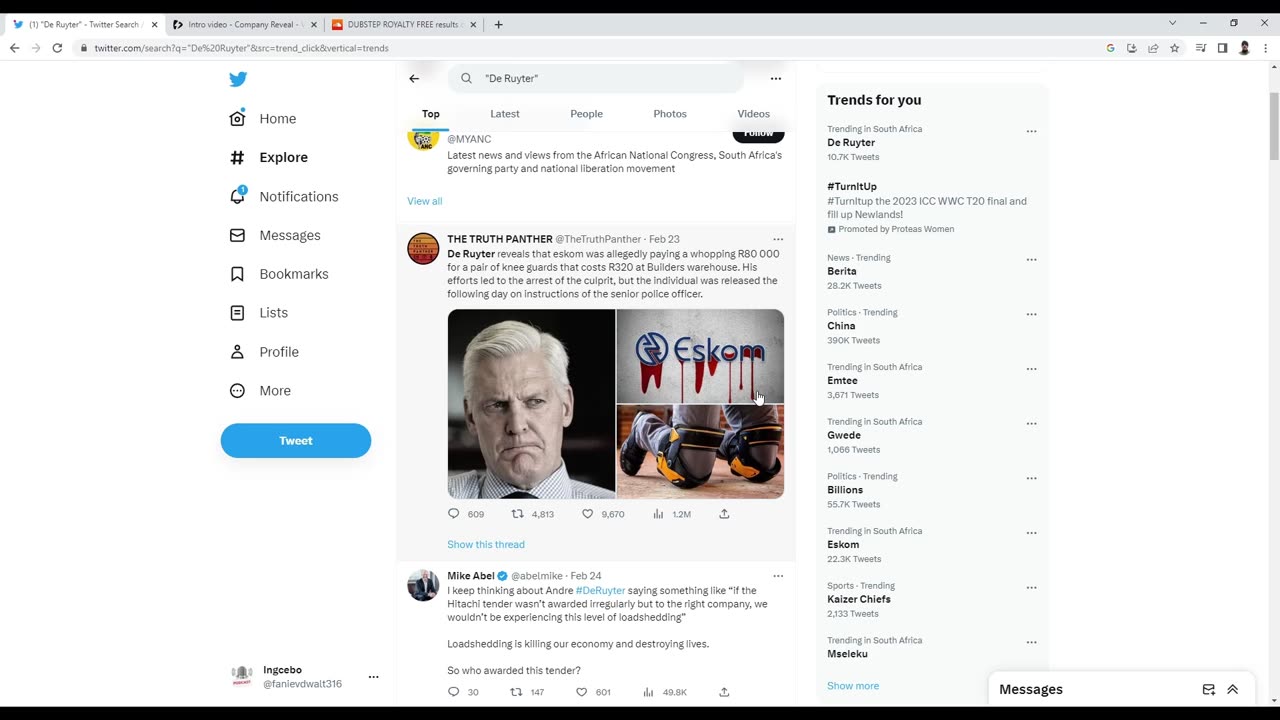The image size is (1280, 720).
Task: Open the Eskom logo image
Action: pyautogui.click(x=700, y=356)
